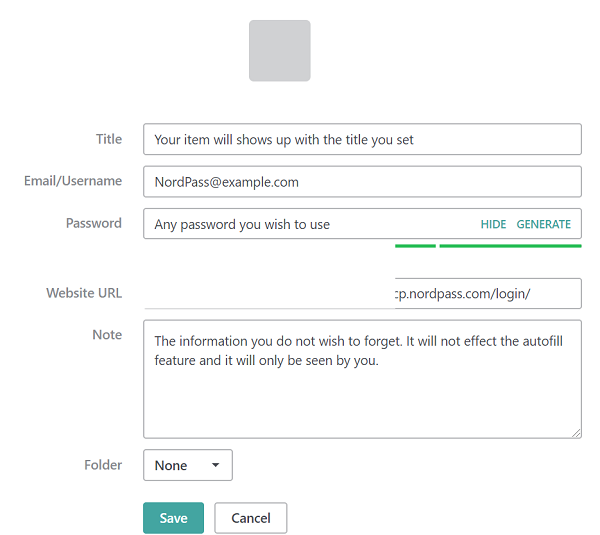Image resolution: width=600 pixels, height=535 pixels.
Task: Click the long green password strength bar
Action: click(510, 245)
